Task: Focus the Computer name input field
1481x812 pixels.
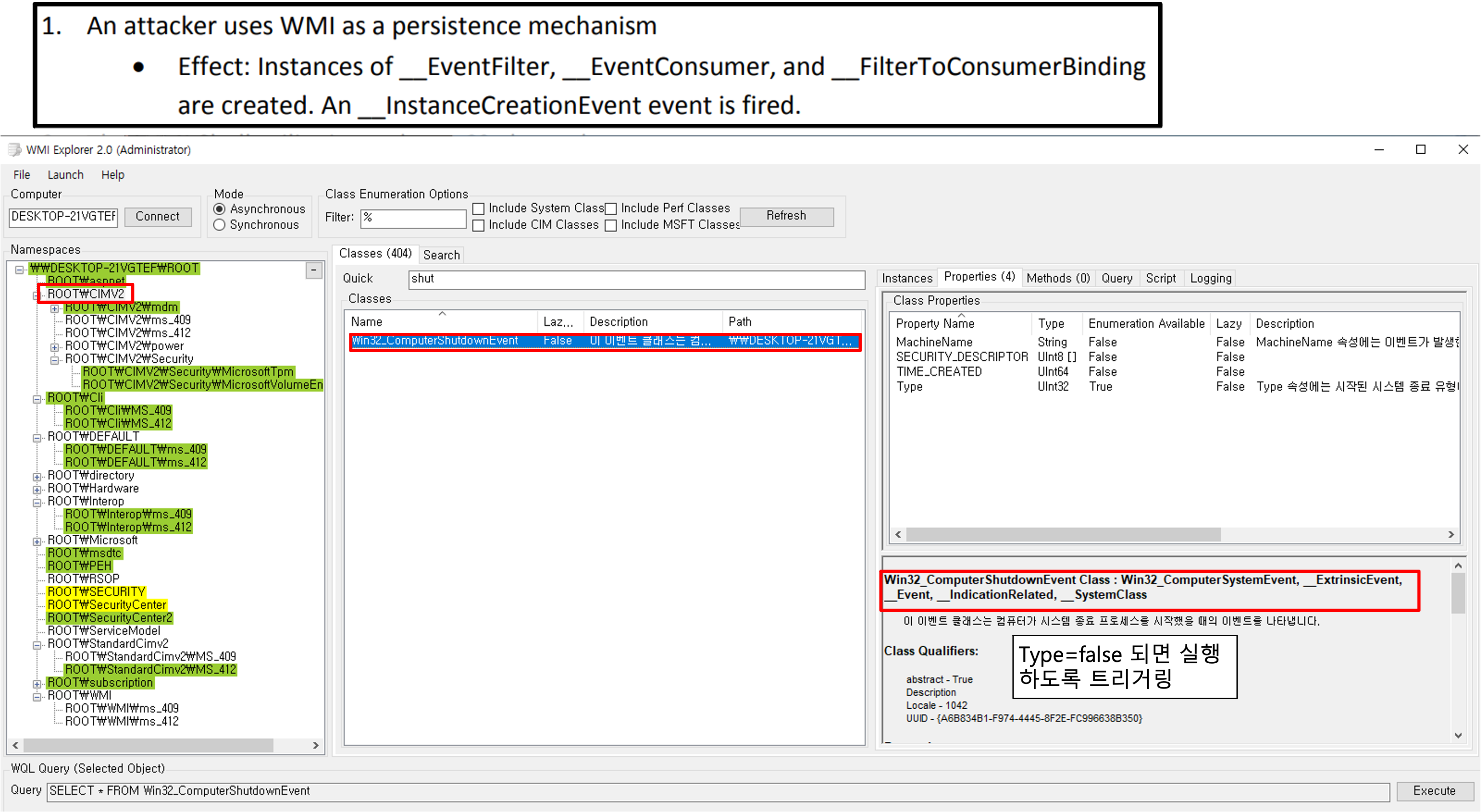Action: click(63, 217)
